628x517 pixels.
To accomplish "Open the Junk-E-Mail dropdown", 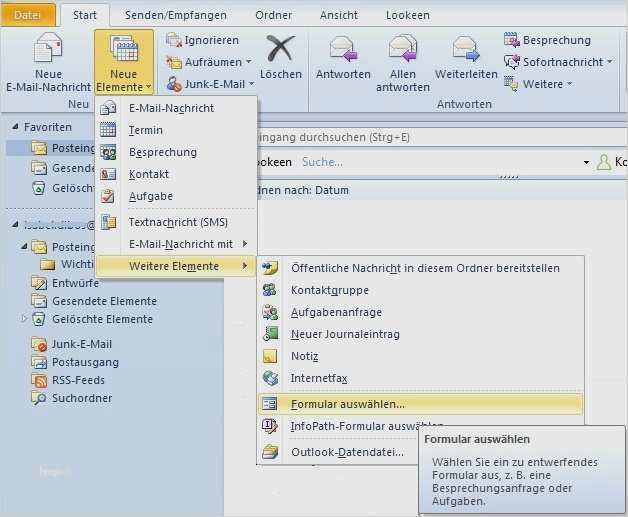I will pos(211,84).
